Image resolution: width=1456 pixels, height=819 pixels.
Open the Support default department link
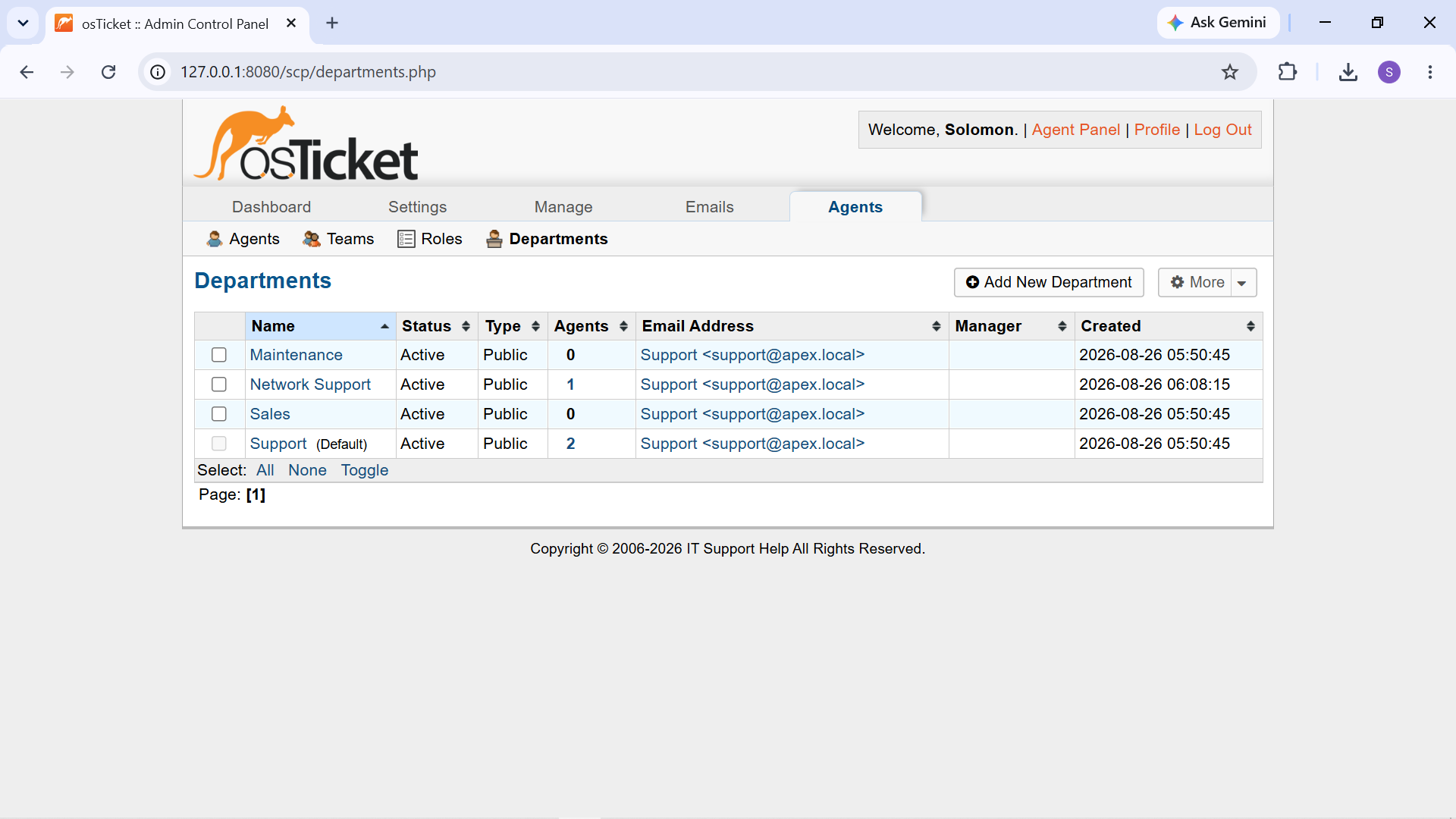click(278, 444)
